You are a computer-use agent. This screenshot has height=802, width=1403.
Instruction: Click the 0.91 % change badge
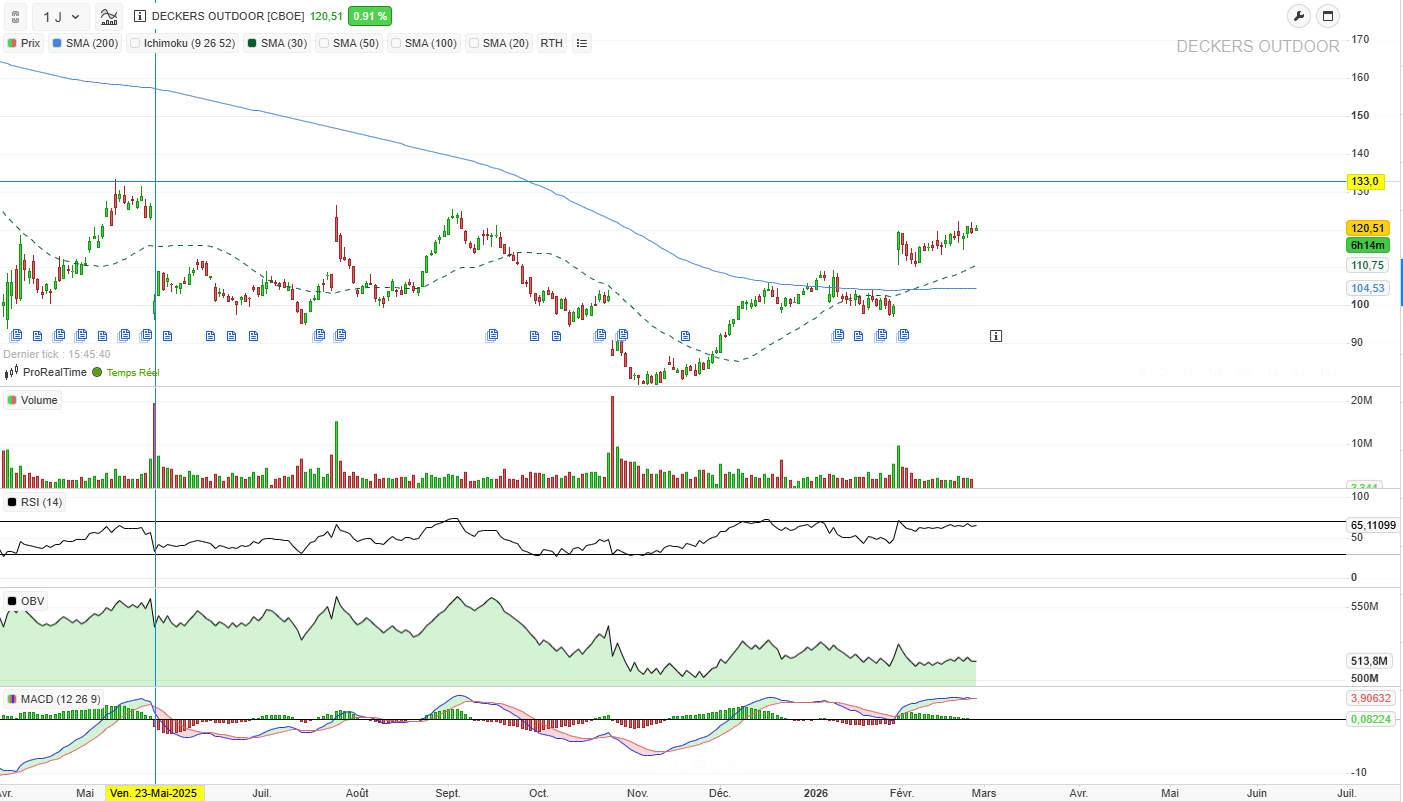(369, 16)
